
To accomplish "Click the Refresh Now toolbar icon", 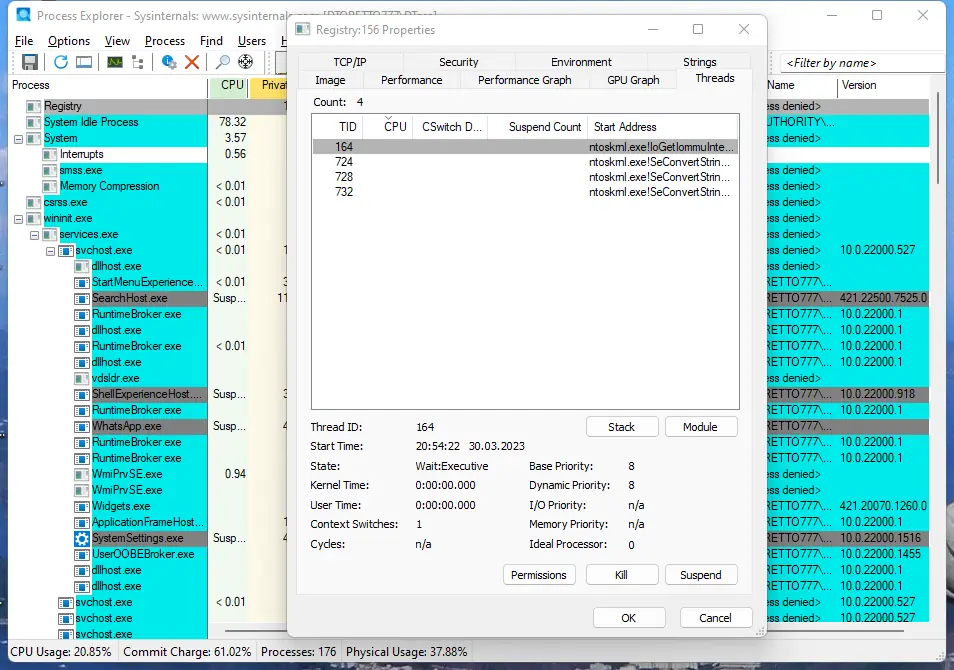I will [61, 61].
